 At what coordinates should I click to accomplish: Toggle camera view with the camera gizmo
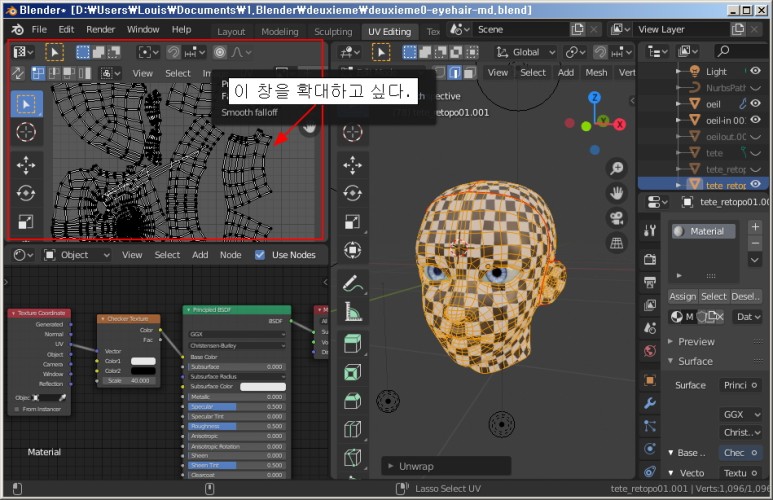pyautogui.click(x=617, y=217)
